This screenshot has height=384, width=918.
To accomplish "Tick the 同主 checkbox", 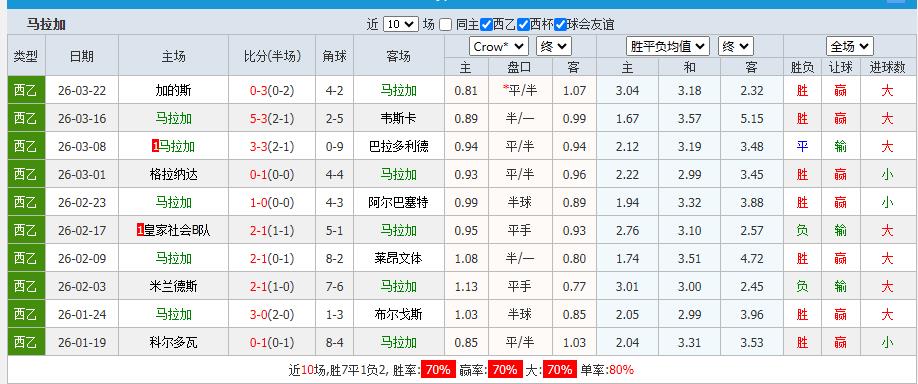I will tap(446, 25).
